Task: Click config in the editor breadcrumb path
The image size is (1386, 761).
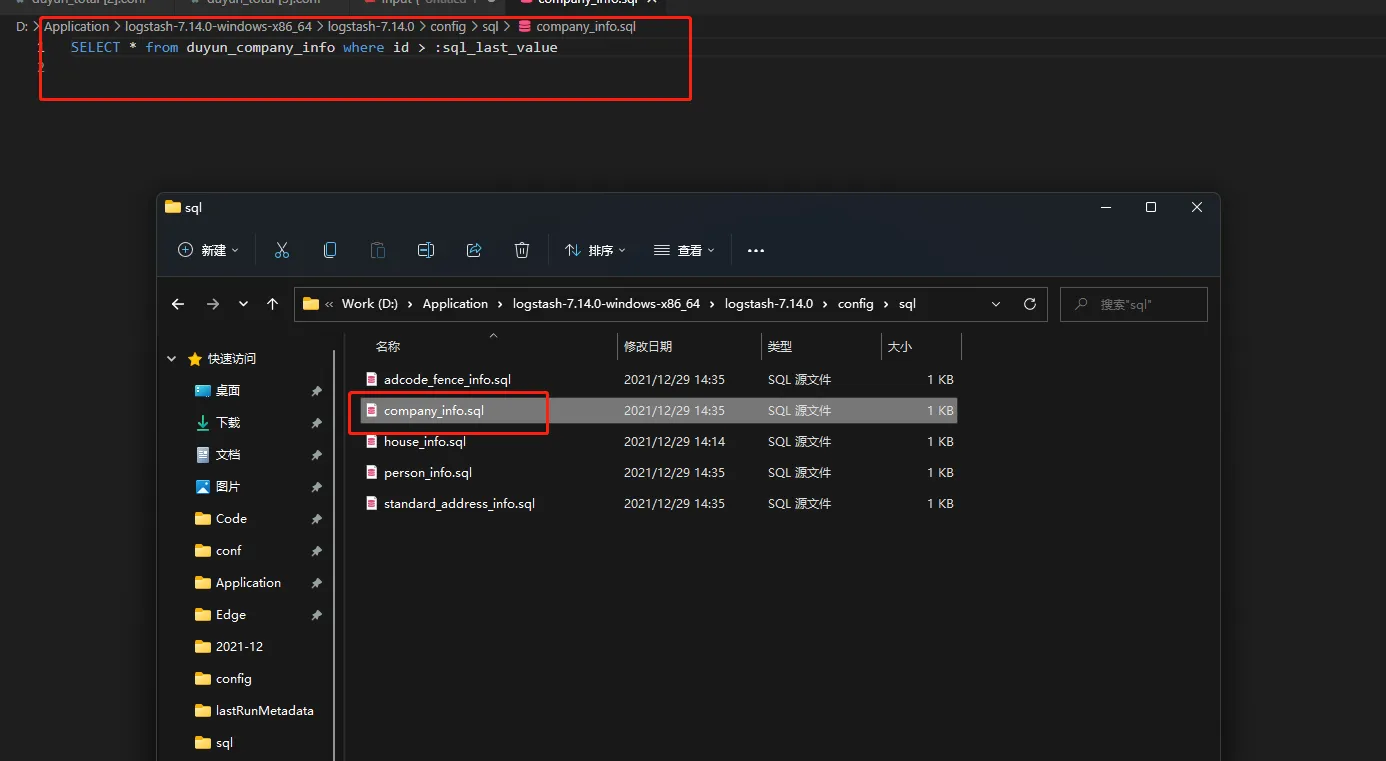Action: coord(448,27)
